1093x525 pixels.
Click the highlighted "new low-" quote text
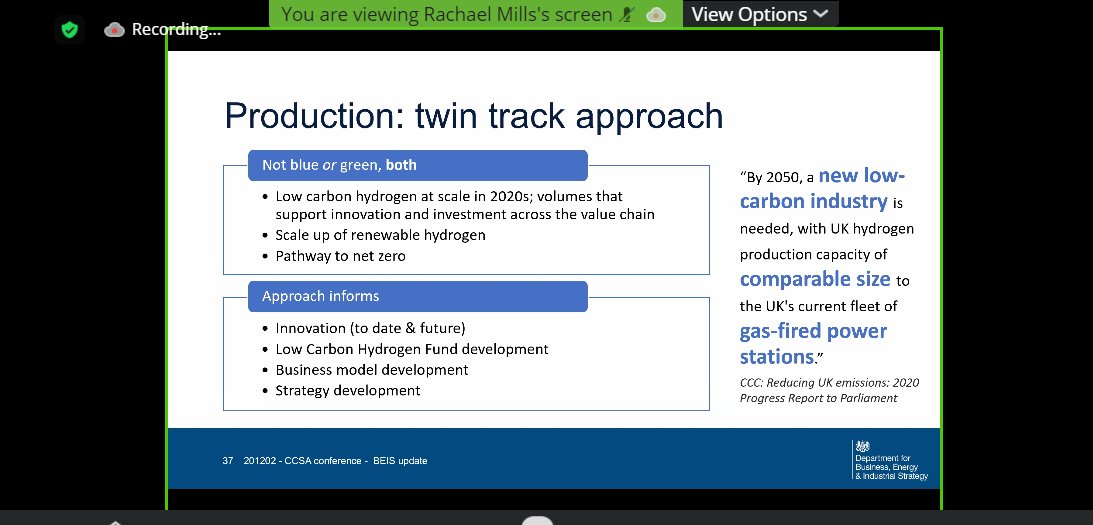(862, 175)
